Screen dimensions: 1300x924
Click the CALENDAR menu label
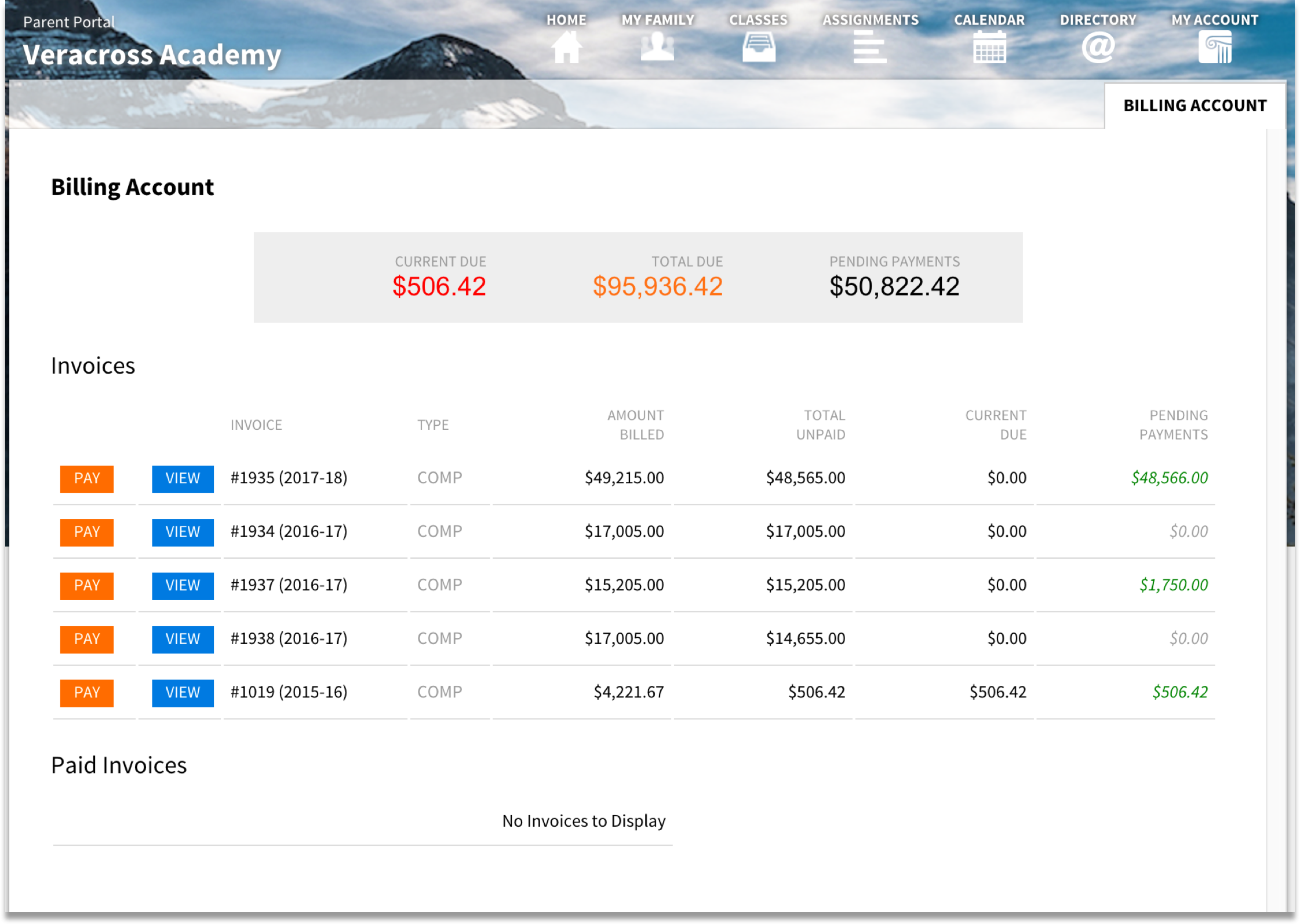[x=989, y=20]
